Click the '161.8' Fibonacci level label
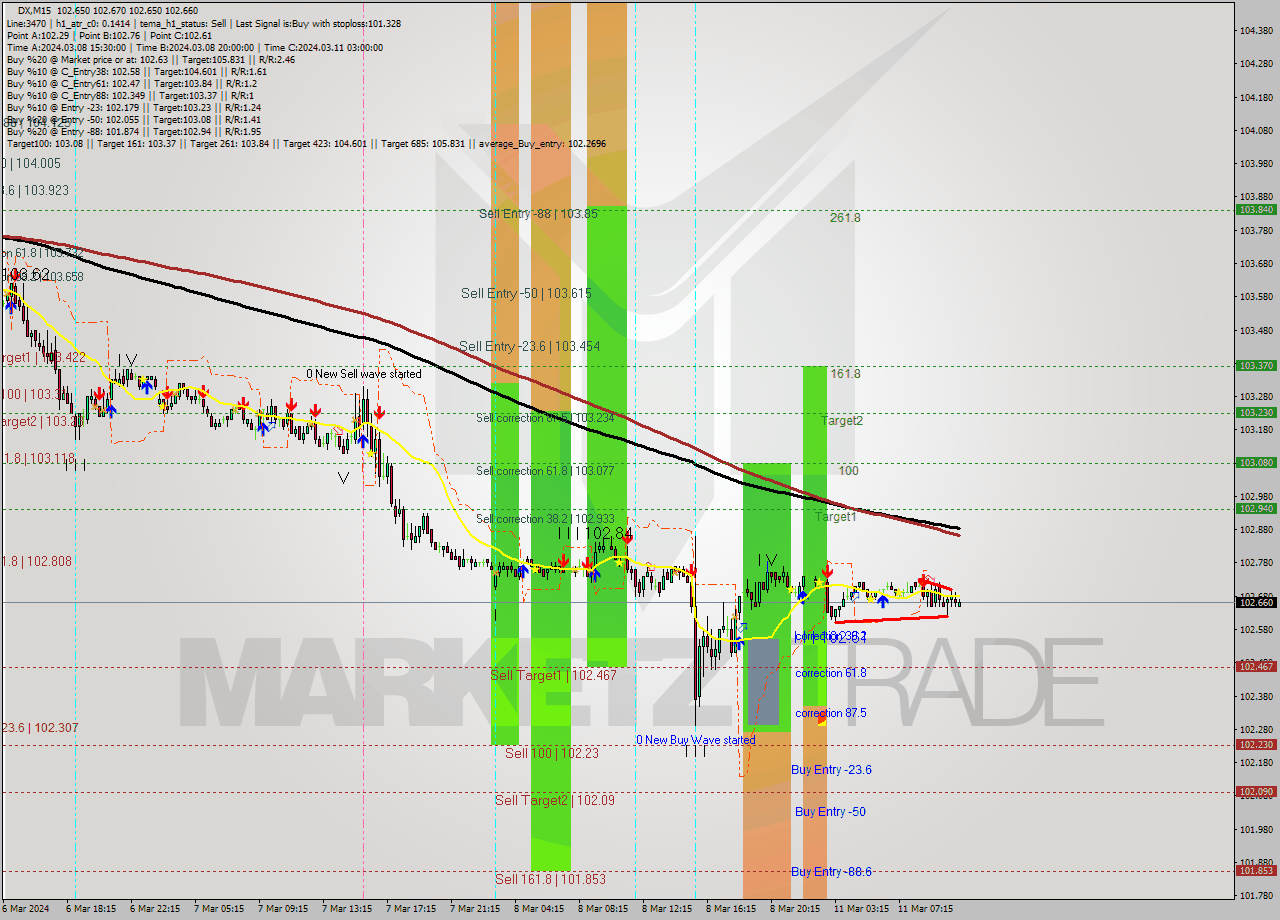Screen dimensions: 1280x920 pyautogui.click(x=845, y=373)
